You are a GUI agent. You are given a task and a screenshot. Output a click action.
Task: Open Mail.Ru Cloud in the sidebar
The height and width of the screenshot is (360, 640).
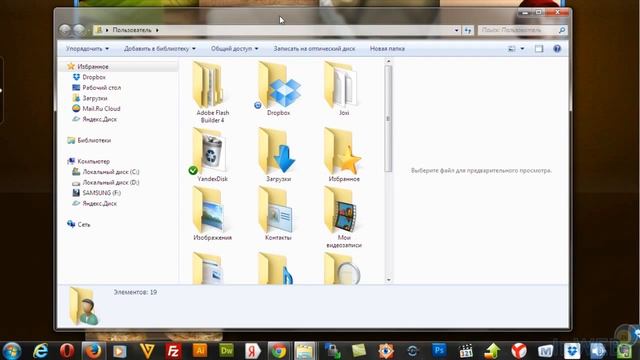101,109
